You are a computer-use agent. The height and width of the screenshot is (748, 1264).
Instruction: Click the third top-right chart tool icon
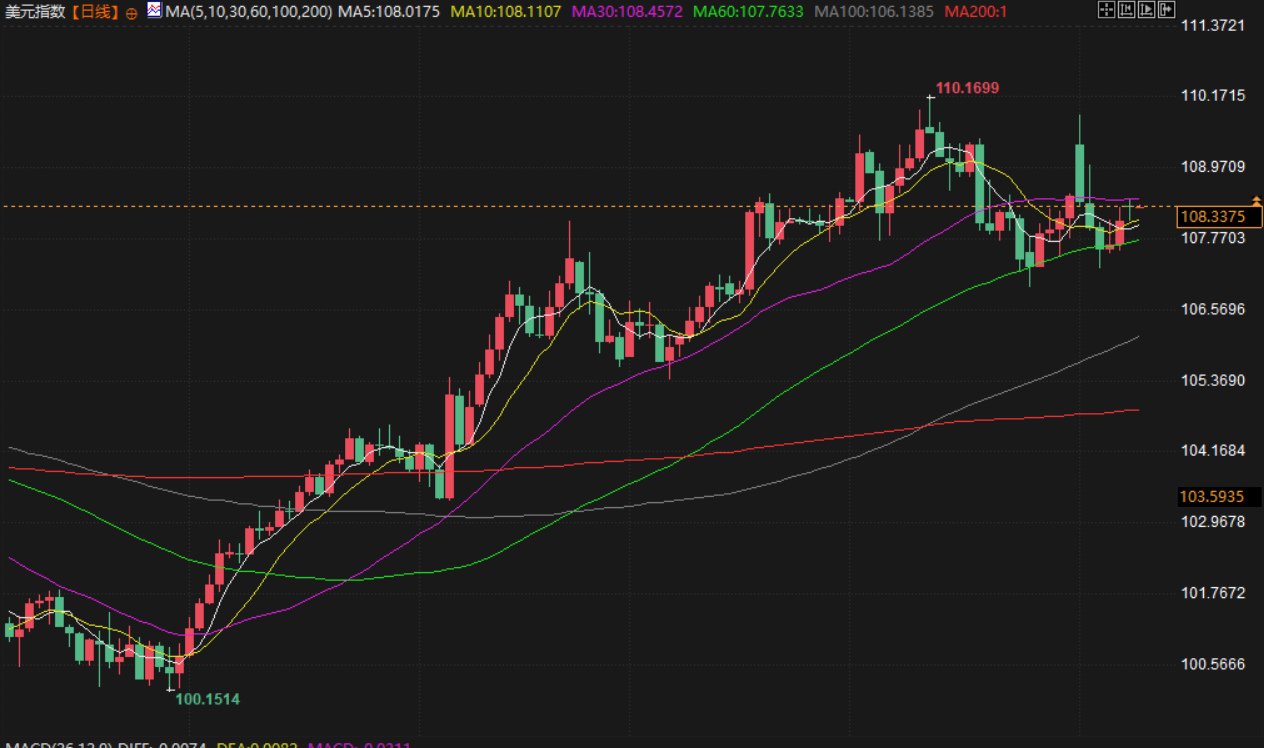[x=1146, y=10]
